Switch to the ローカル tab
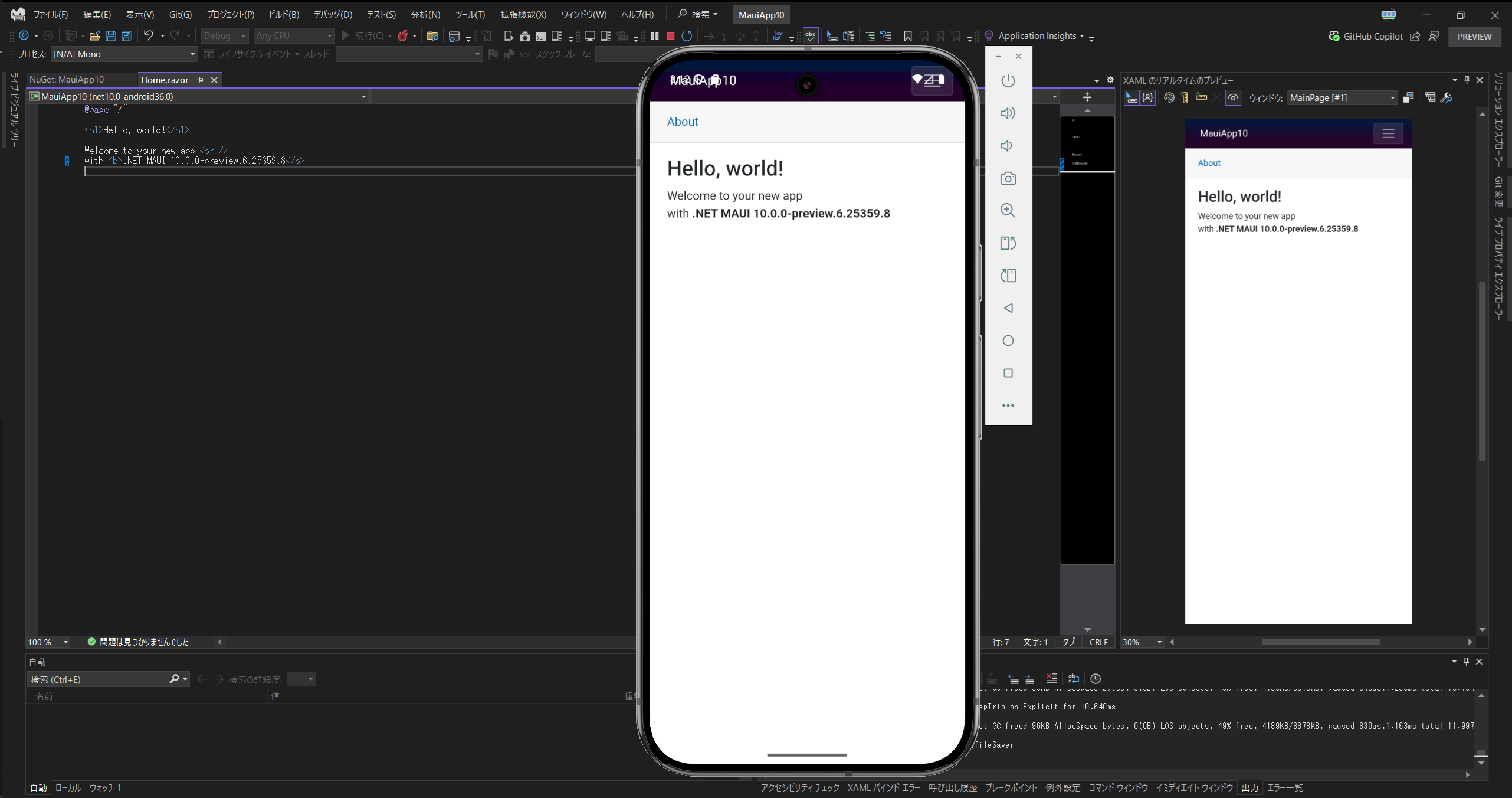This screenshot has height=798, width=1512. point(68,787)
